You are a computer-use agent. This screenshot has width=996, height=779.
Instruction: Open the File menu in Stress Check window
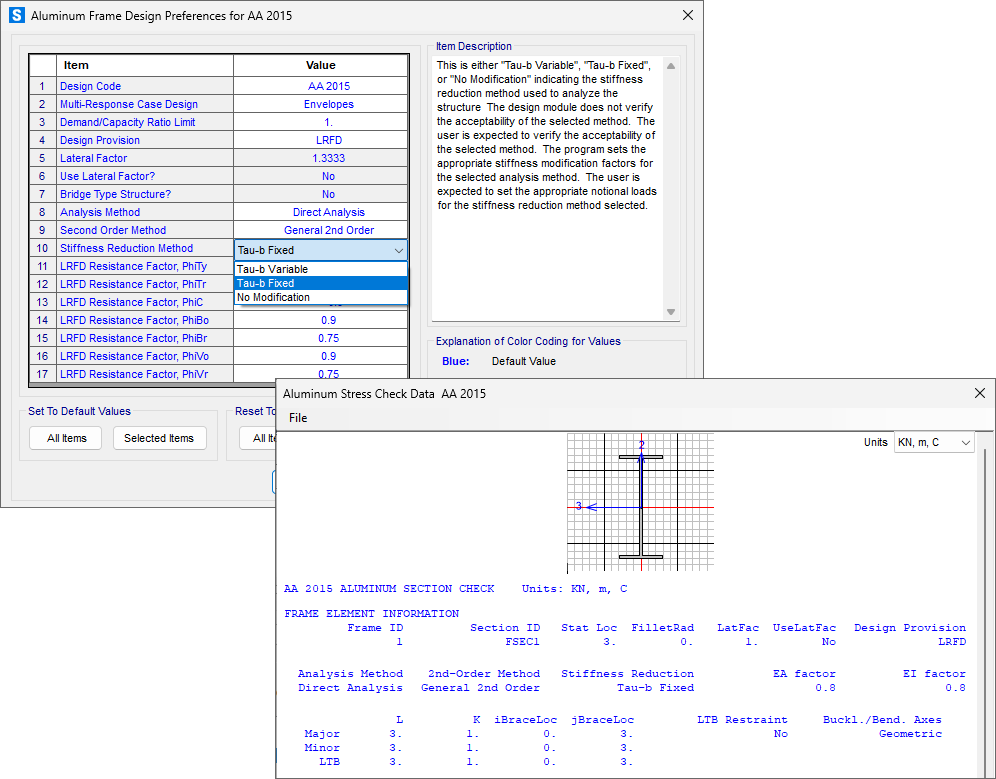pyautogui.click(x=298, y=417)
